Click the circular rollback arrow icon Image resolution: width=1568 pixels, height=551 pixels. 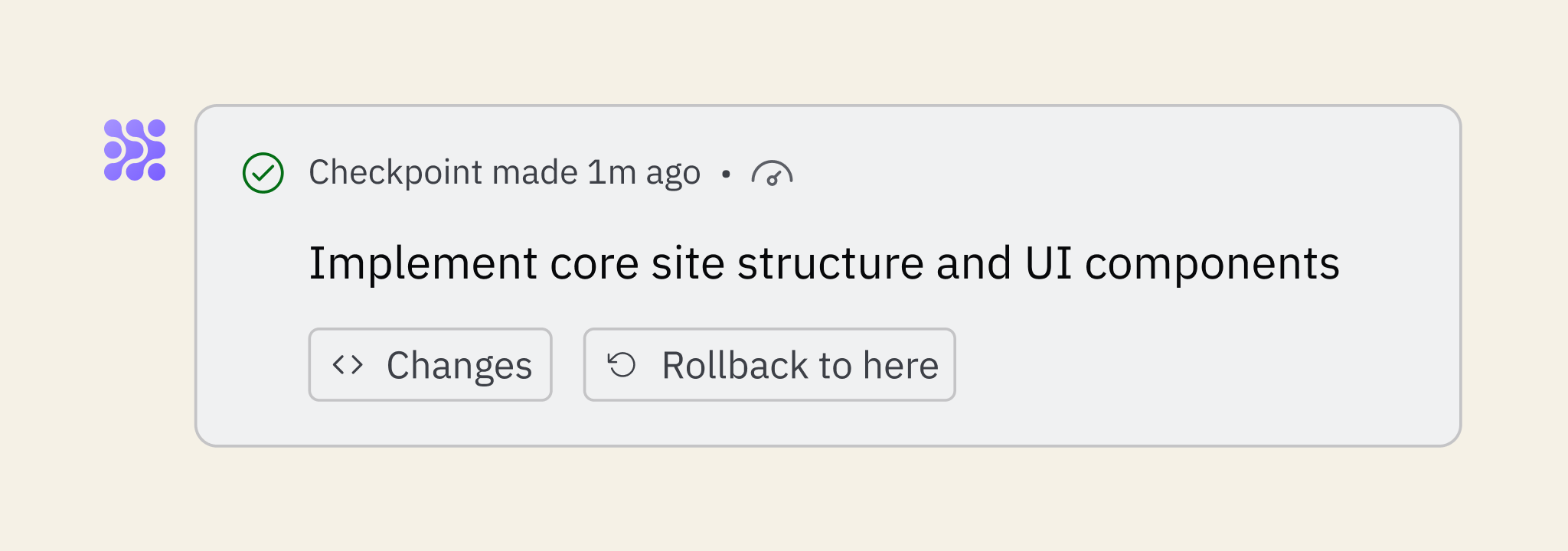click(622, 364)
